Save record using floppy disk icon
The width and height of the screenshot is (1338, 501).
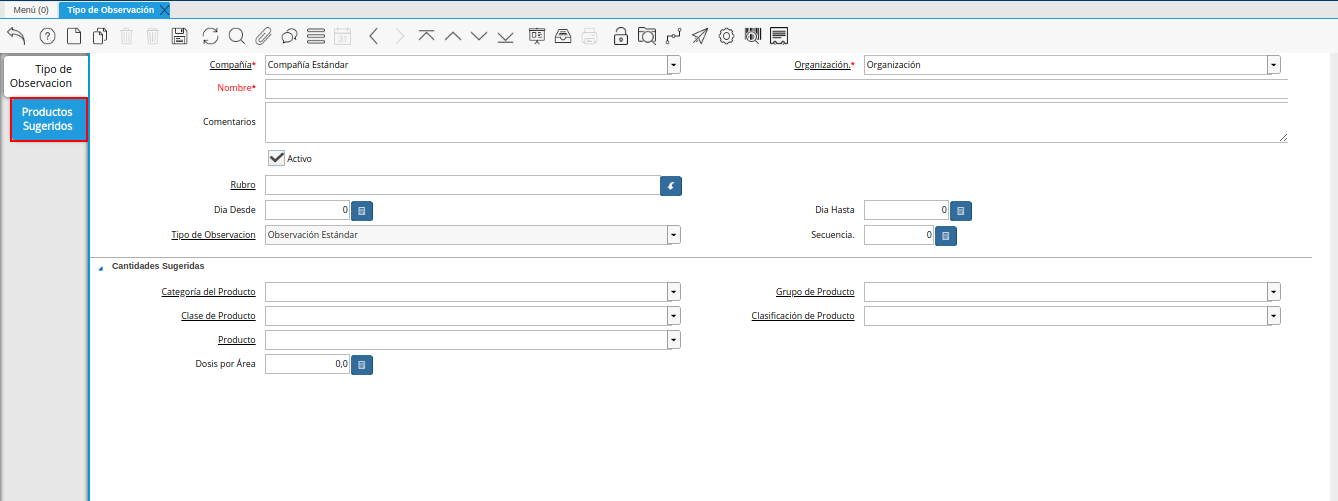pos(180,36)
